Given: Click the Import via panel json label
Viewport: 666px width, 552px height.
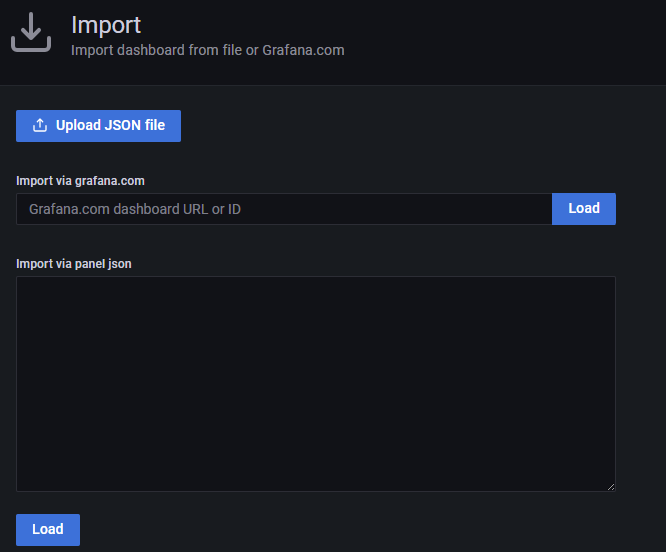Looking at the screenshot, I should 74,264.
